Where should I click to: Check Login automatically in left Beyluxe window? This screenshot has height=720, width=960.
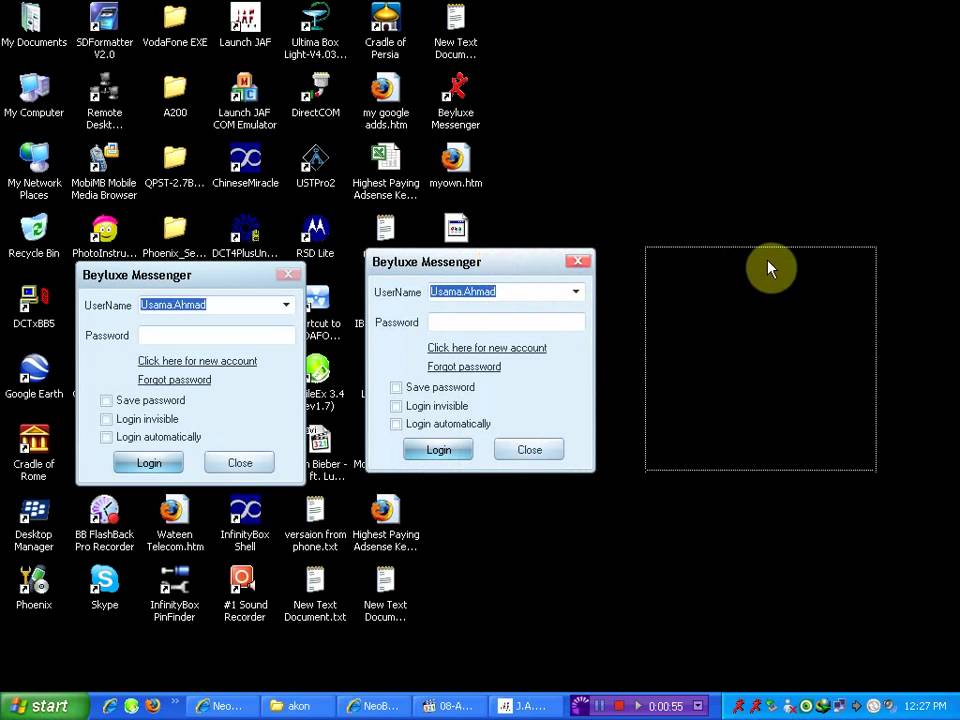(107, 437)
